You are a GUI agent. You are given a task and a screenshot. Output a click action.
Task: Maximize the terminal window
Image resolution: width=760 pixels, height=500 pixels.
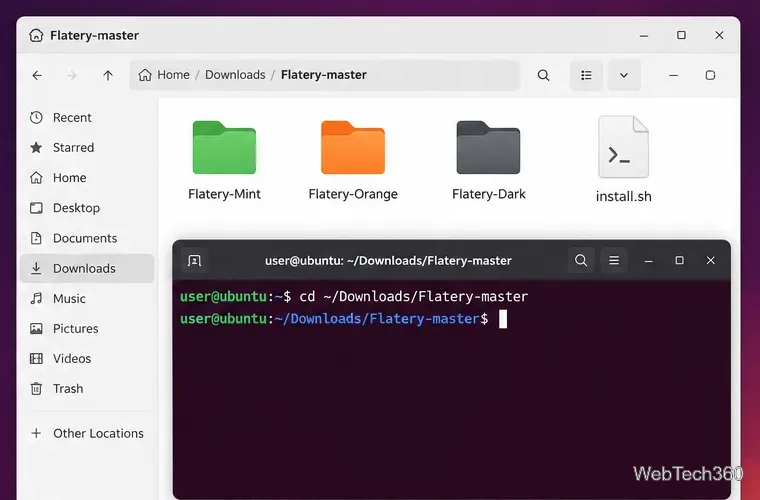[680, 261]
